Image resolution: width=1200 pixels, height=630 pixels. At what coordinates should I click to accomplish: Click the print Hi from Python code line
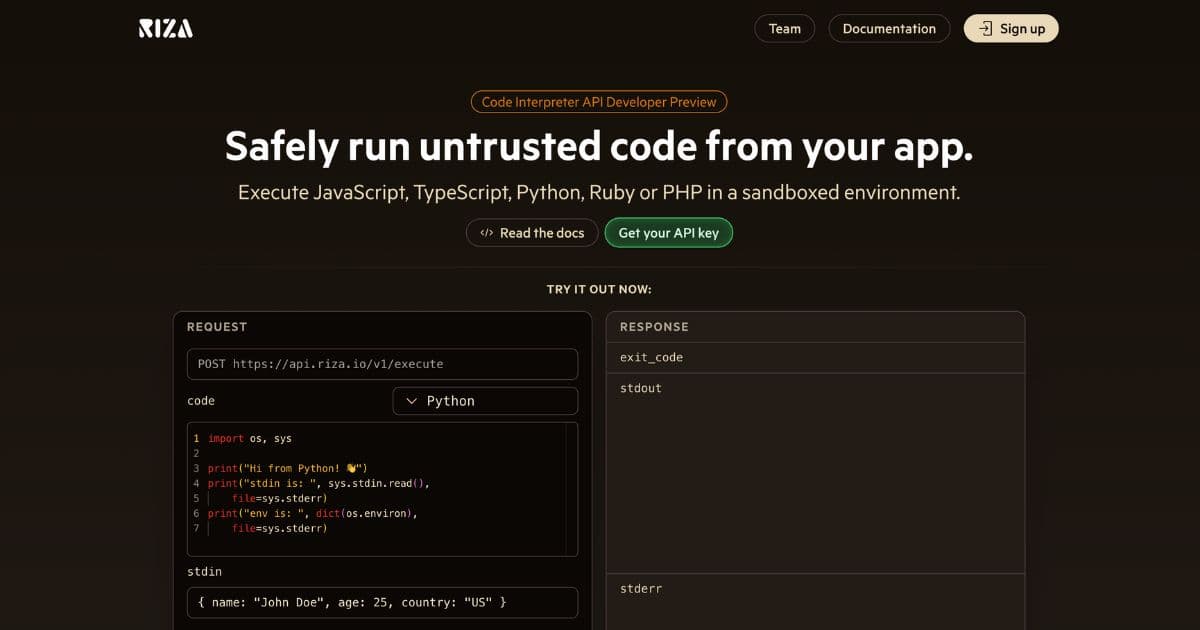click(x=288, y=468)
